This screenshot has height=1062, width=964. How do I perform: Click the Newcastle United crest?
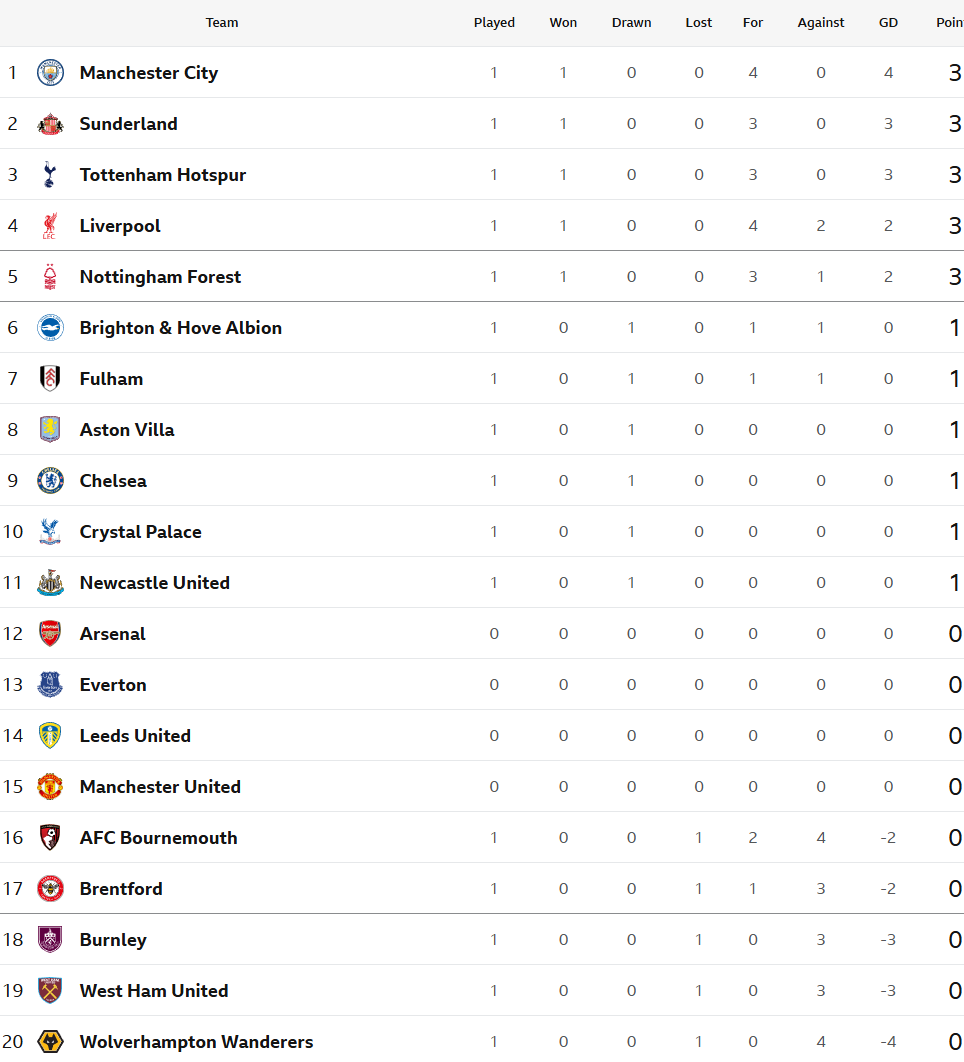coord(50,582)
